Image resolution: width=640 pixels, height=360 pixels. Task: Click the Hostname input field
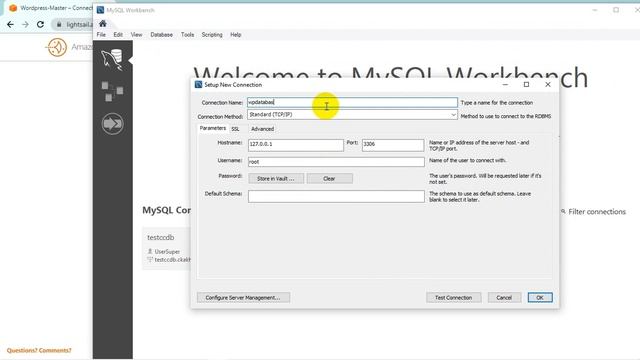296,144
